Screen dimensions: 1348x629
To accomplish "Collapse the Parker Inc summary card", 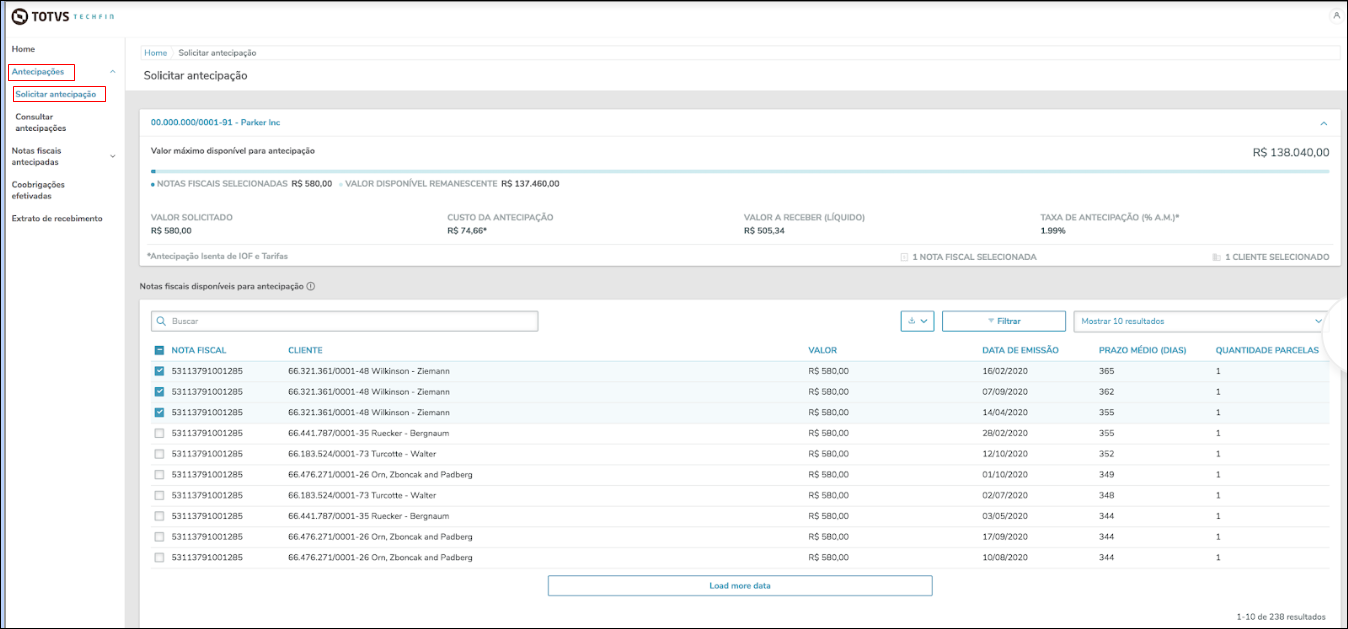I will [x=1324, y=123].
